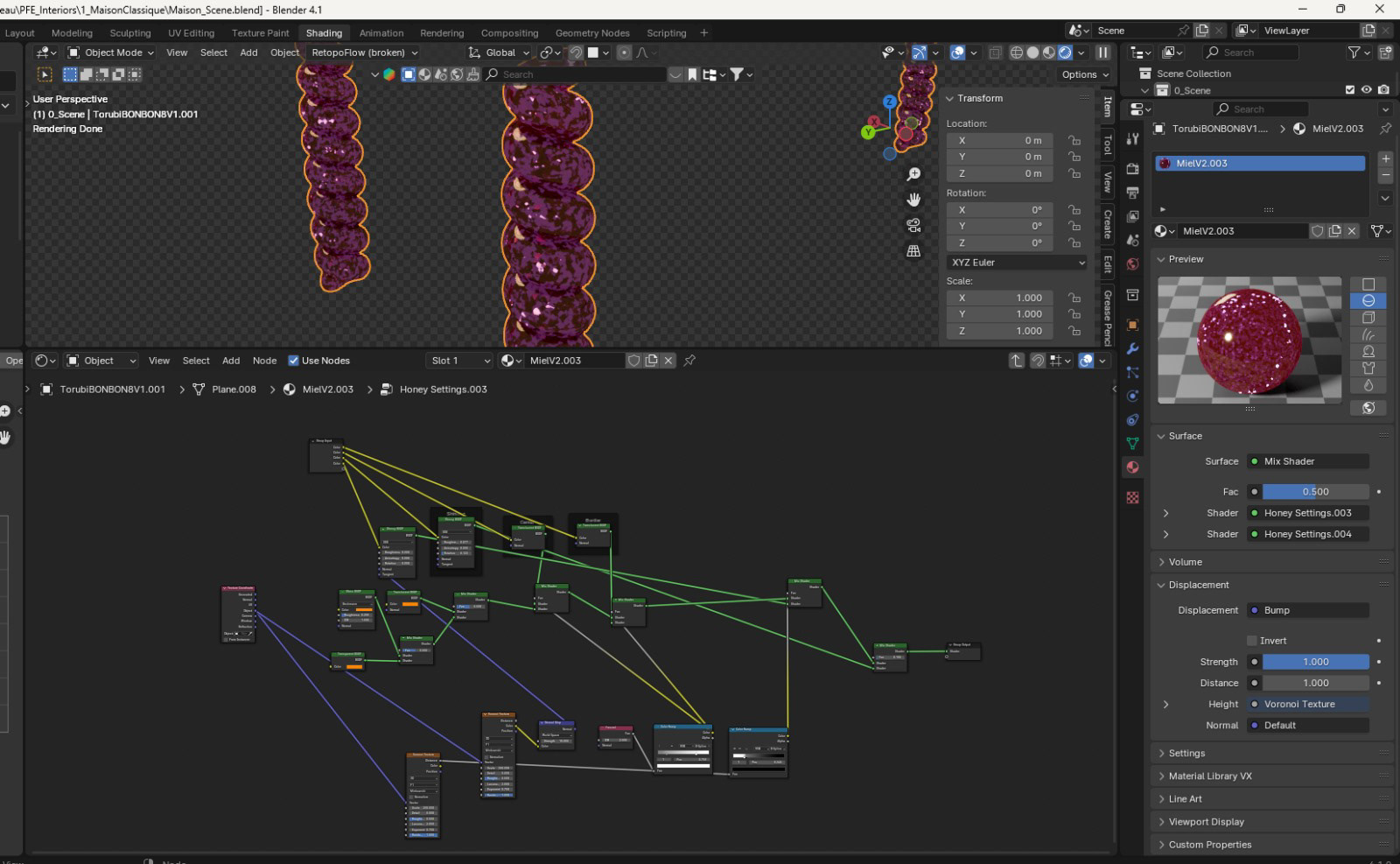Switch to the Layout workspace tab
Image resolution: width=1400 pixels, height=864 pixels.
19,33
